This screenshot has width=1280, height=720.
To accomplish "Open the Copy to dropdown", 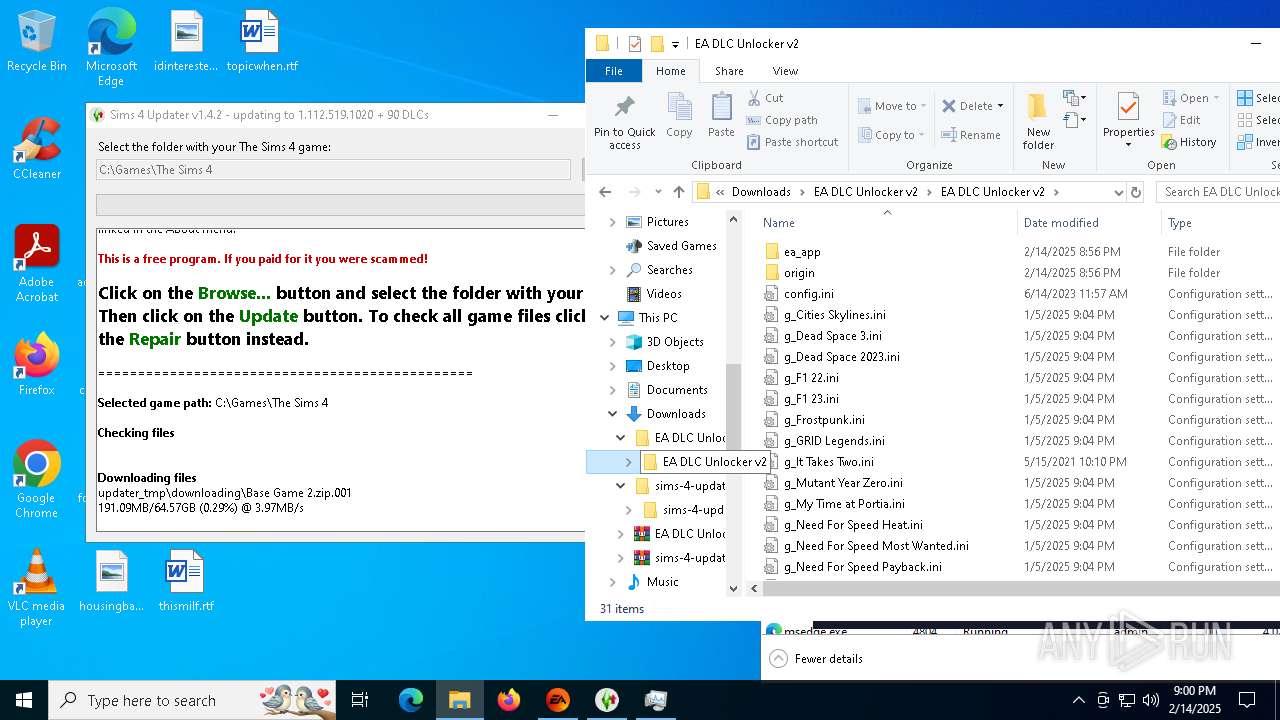I will tap(891, 135).
